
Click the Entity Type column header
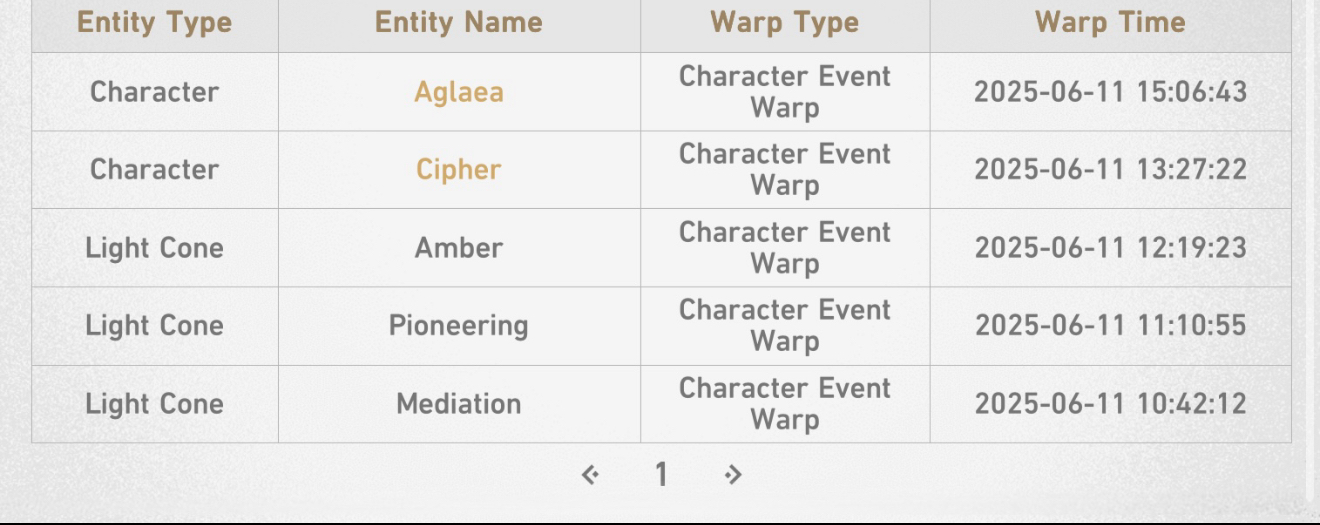155,23
